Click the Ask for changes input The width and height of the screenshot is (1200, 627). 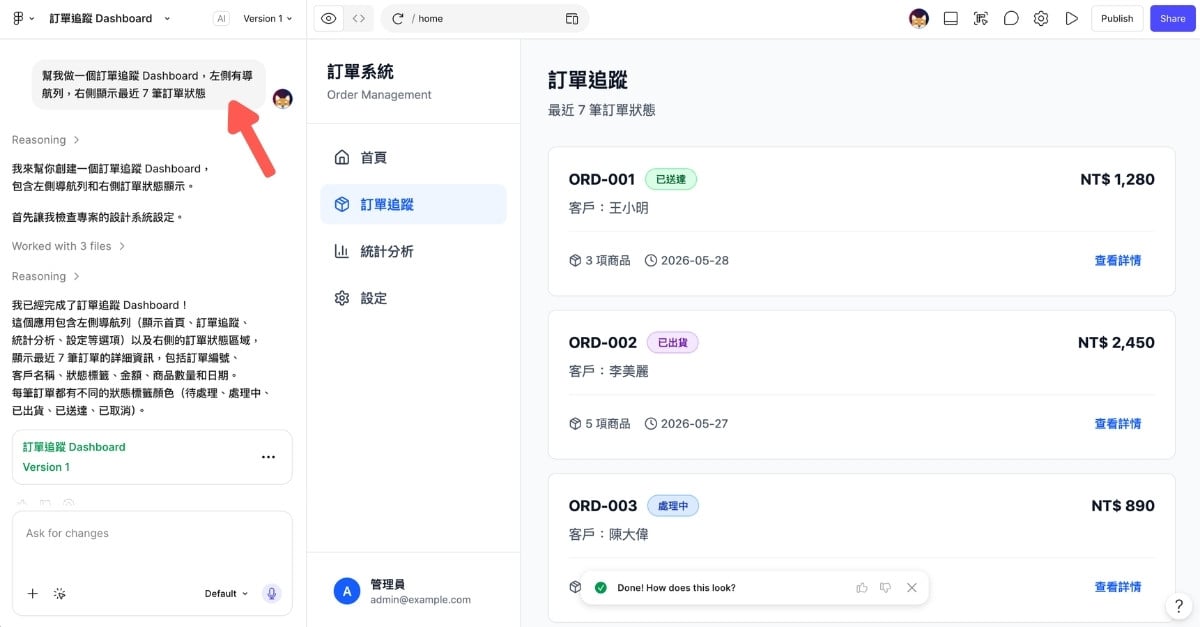[x=152, y=534]
